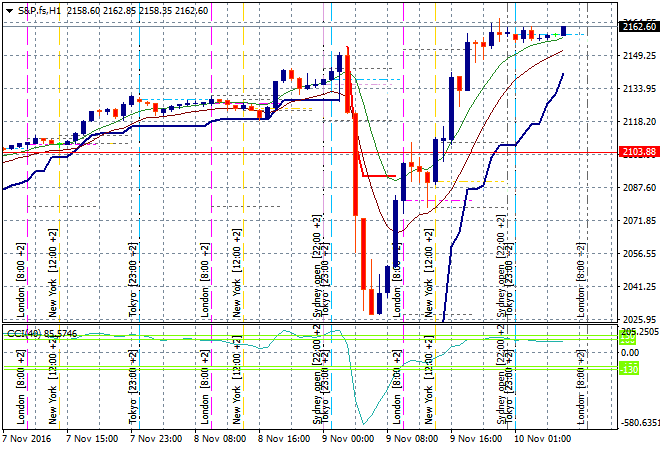Select the current price tag 2162.60
Screen dimensions: 660x450
coord(639,27)
